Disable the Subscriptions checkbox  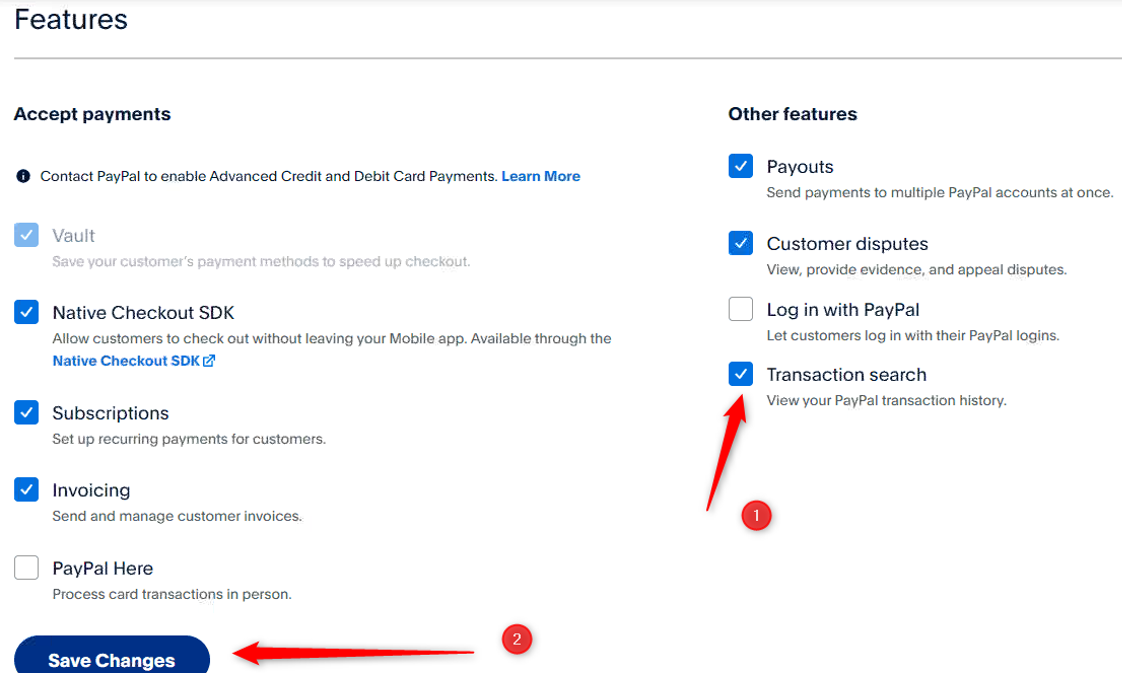[26, 412]
